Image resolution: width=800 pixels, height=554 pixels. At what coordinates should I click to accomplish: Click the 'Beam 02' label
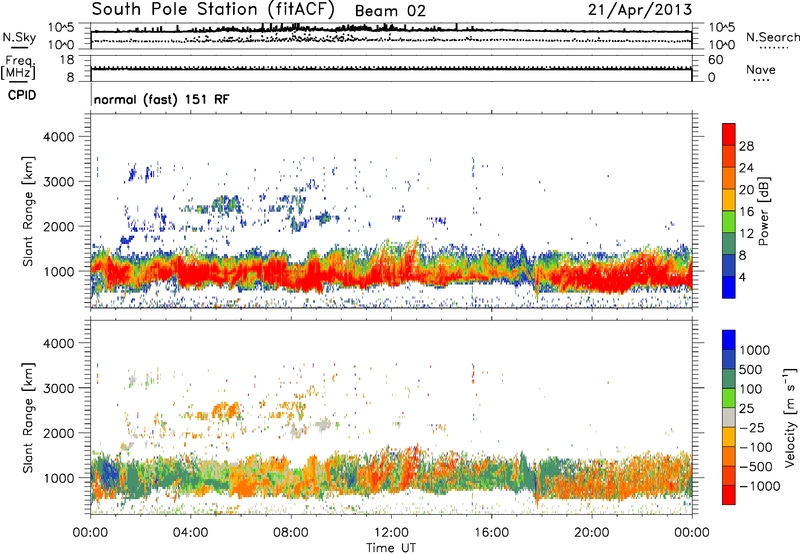click(x=390, y=11)
